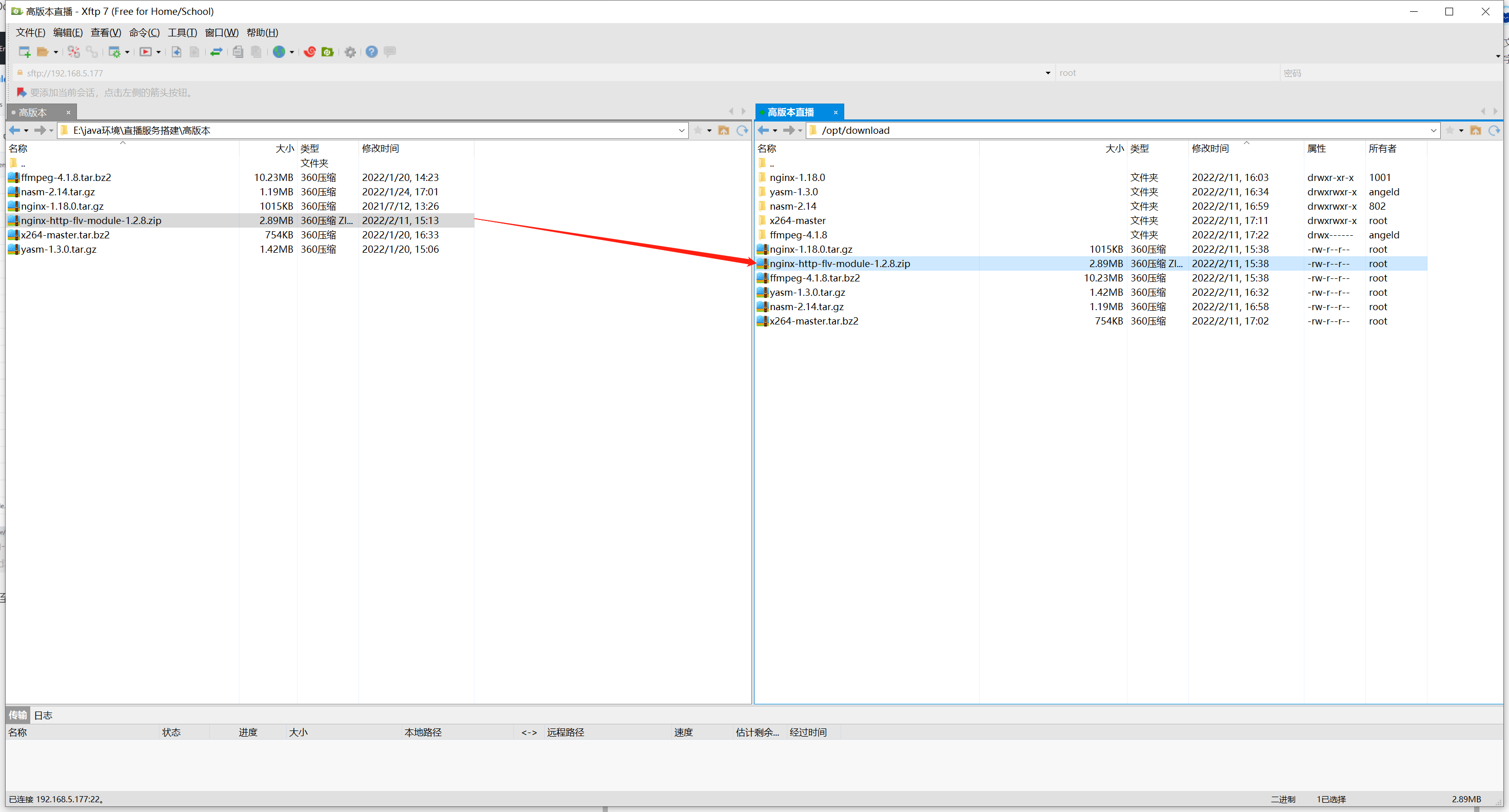Refresh the remote /opt/download pane
1509x812 pixels.
tap(1493, 131)
